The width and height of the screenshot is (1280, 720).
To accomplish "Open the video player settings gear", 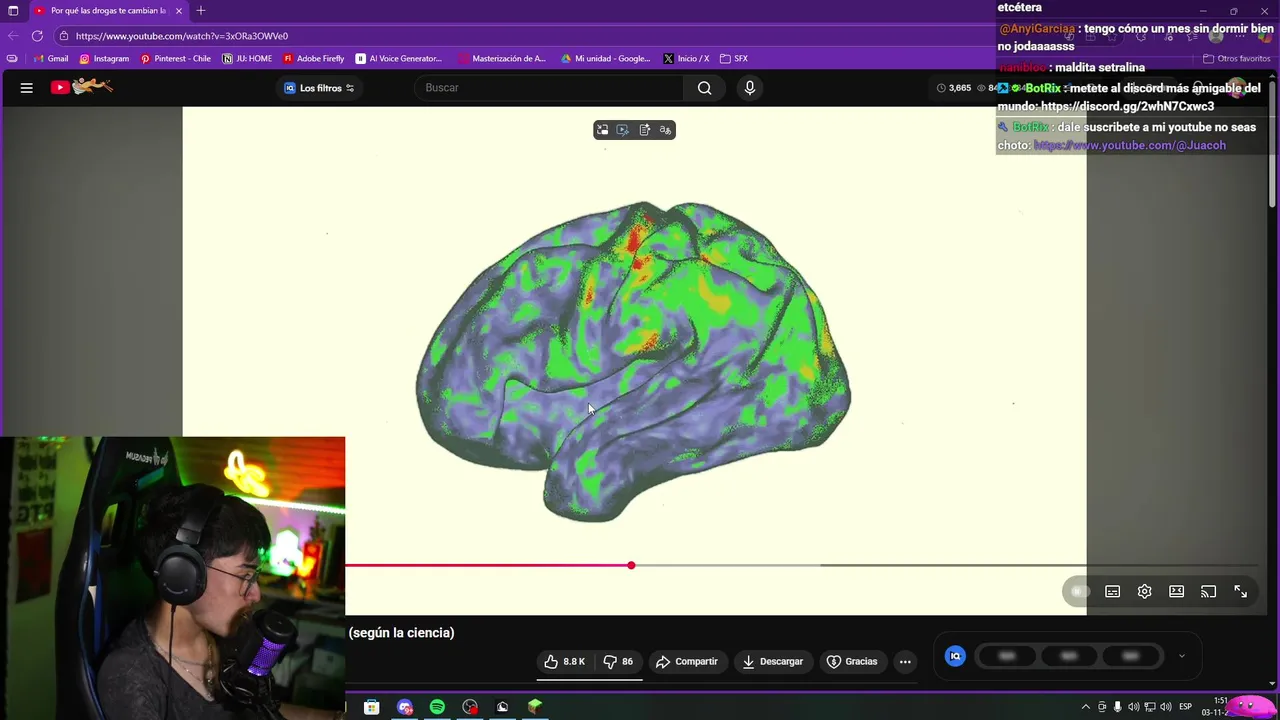I will pos(1144,592).
